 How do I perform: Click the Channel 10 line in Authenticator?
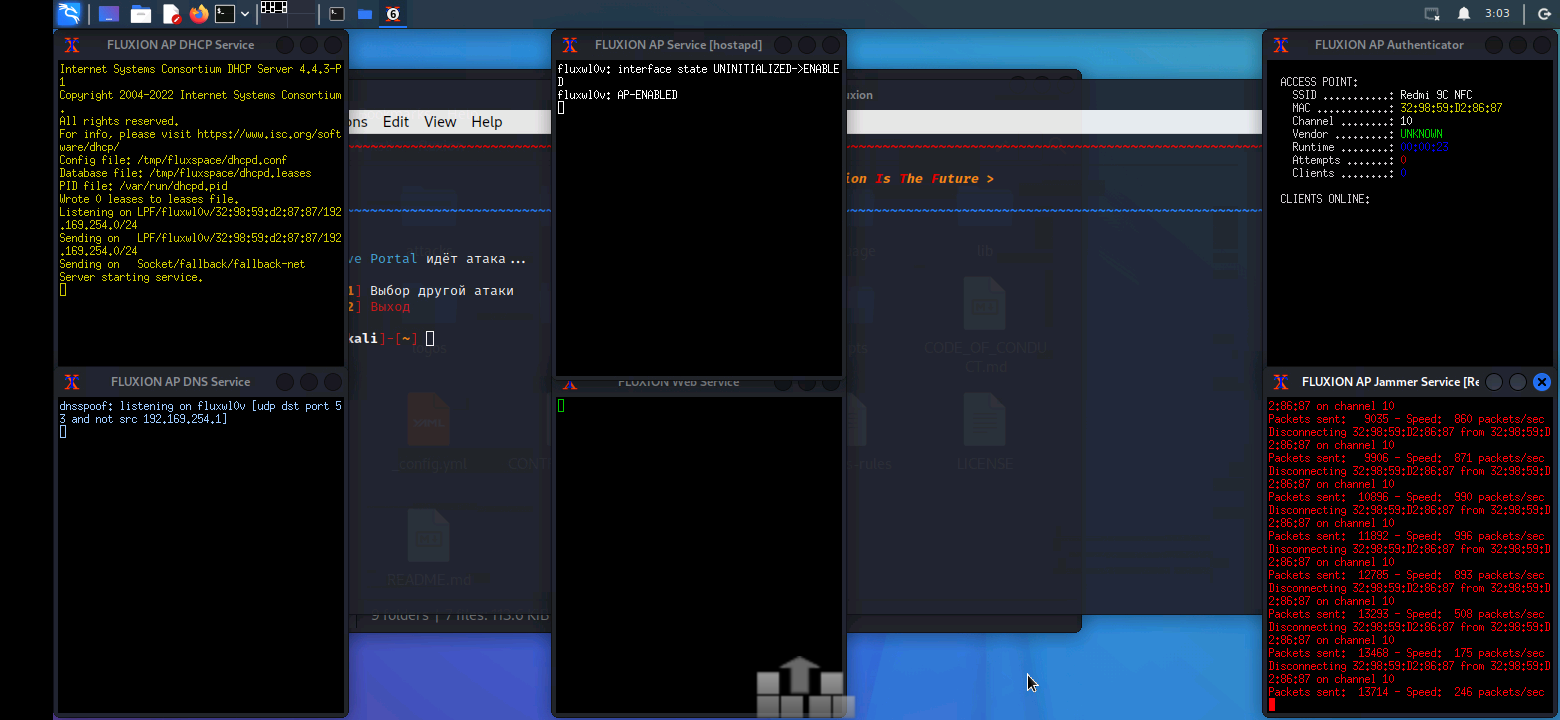[x=1352, y=121]
